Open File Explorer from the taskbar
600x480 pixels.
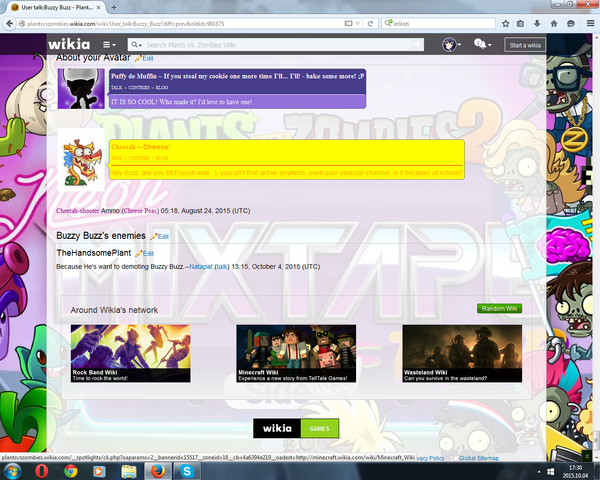coord(129,471)
